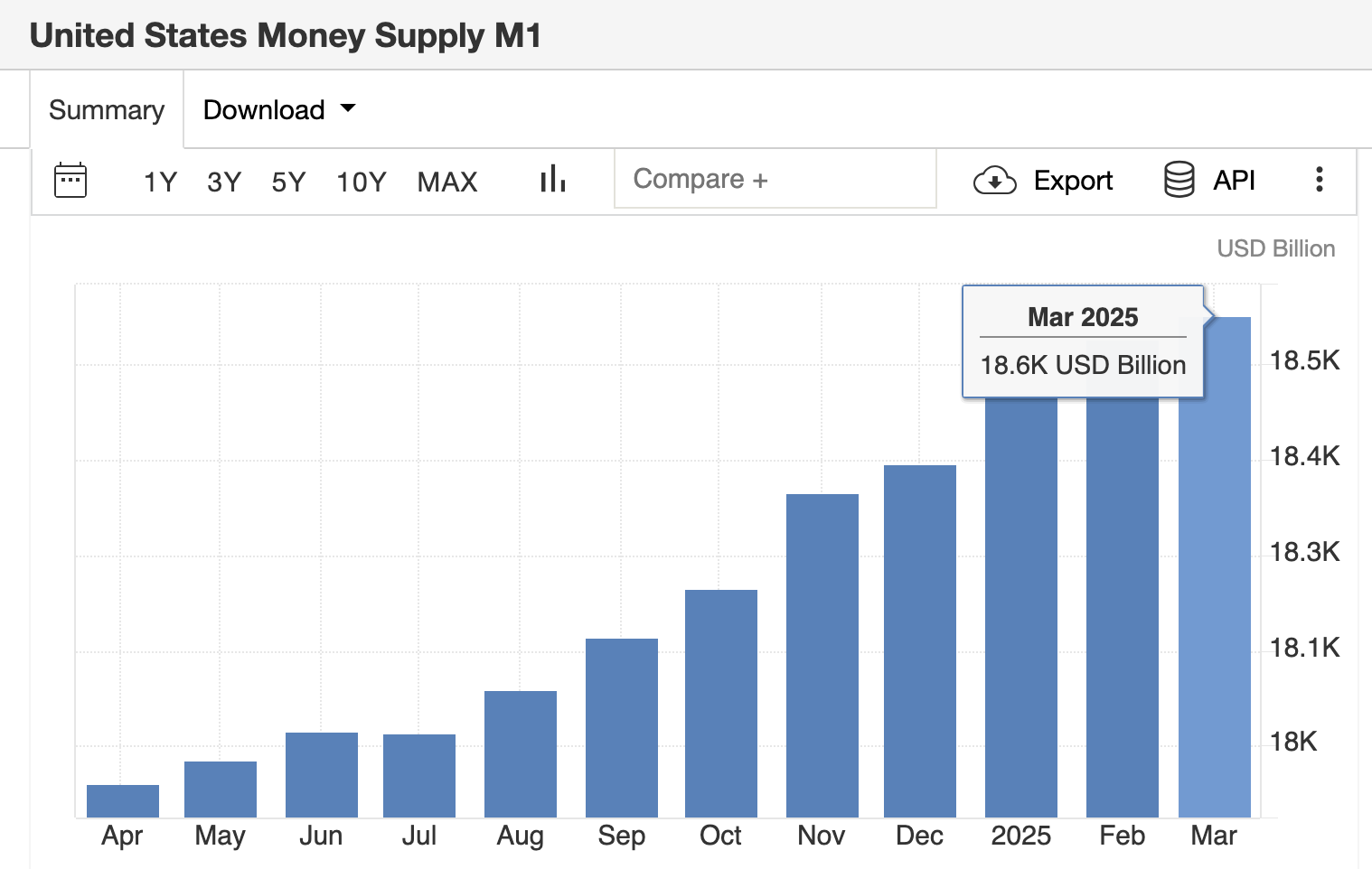Select the Apr bar in chart
Viewport: 1372px width, 869px height.
point(123,801)
